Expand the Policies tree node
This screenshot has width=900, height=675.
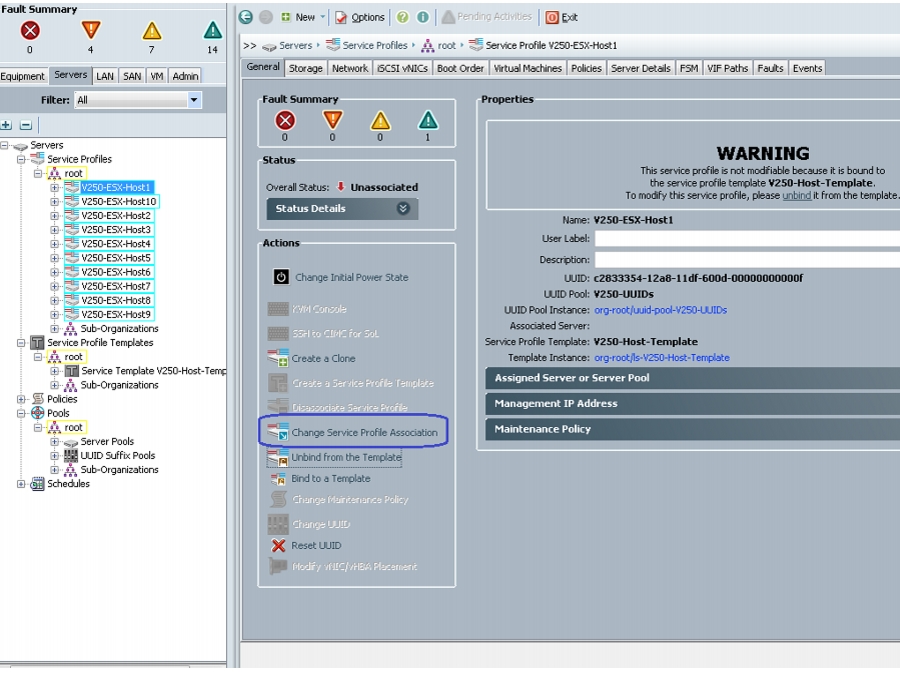pyautogui.click(x=21, y=399)
